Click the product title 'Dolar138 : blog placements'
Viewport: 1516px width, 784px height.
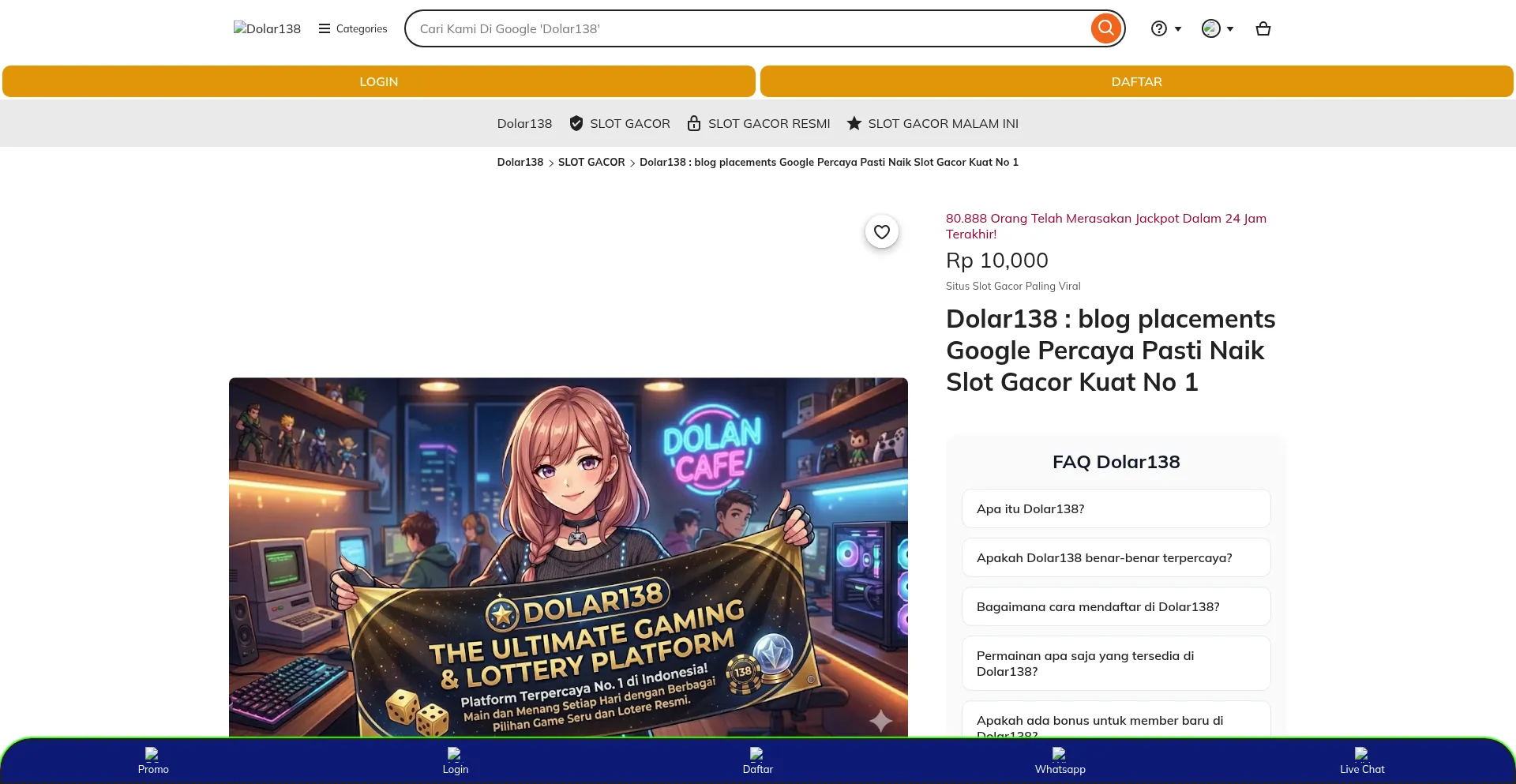pyautogui.click(x=1111, y=350)
